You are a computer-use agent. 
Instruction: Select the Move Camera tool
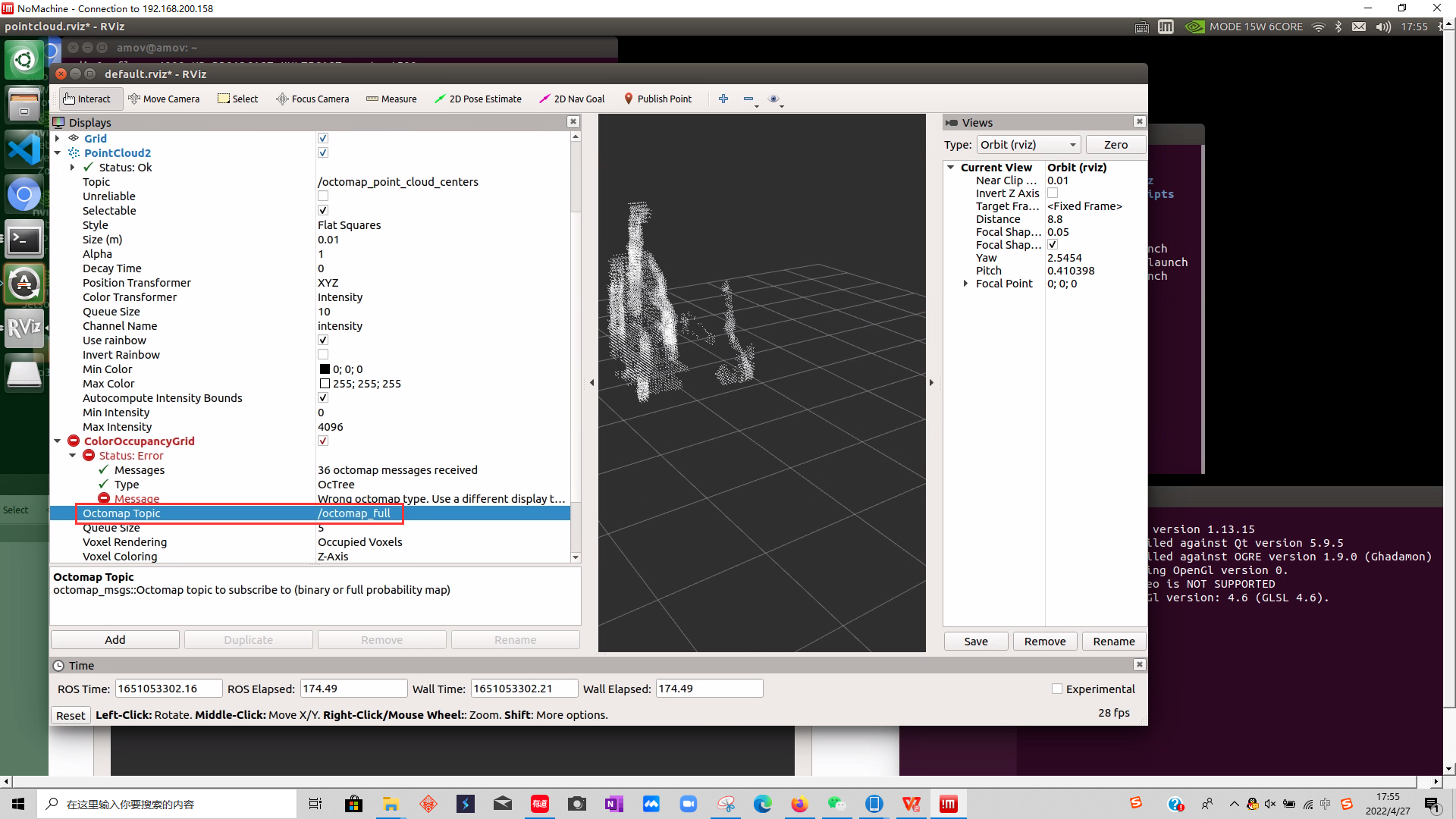(164, 99)
